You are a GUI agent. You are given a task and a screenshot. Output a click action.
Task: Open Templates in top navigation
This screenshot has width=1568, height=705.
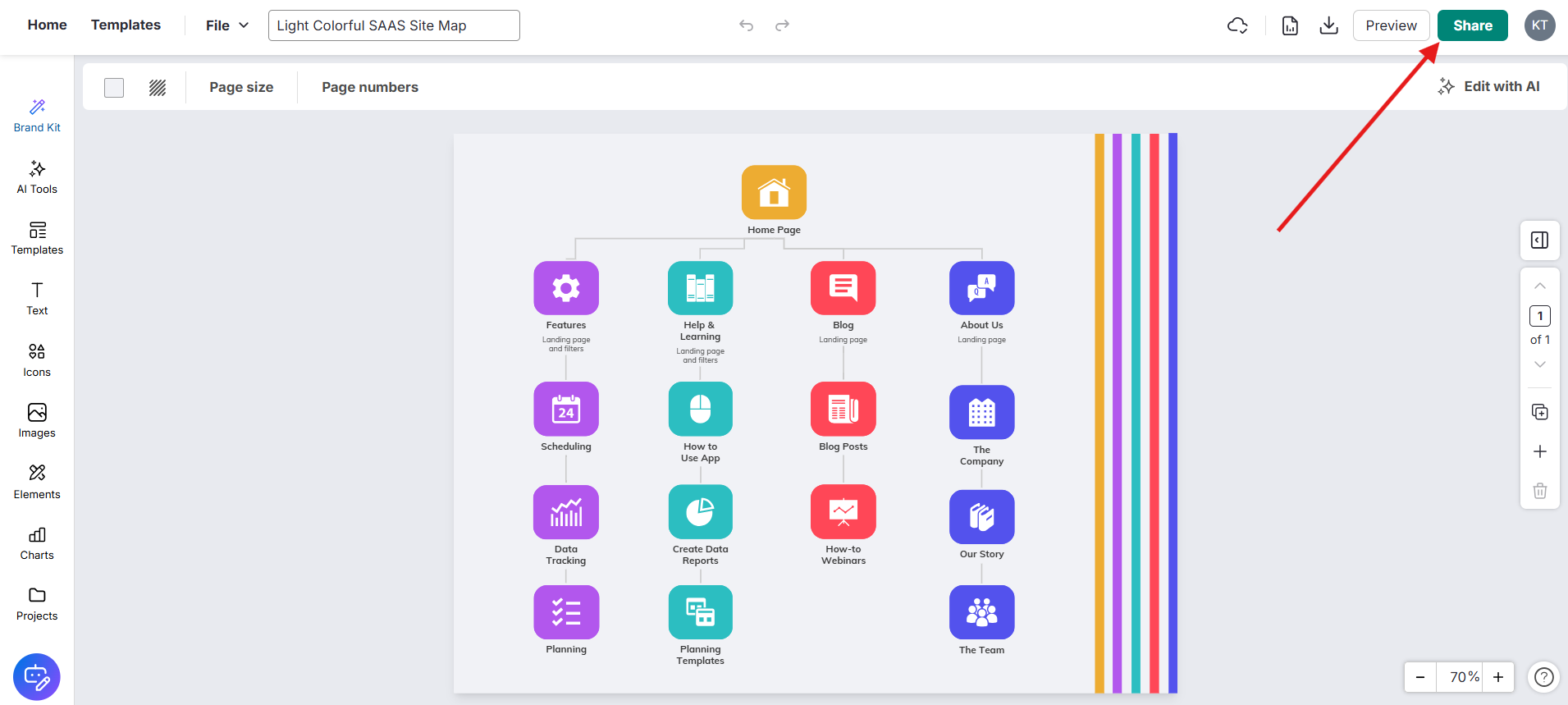[126, 25]
